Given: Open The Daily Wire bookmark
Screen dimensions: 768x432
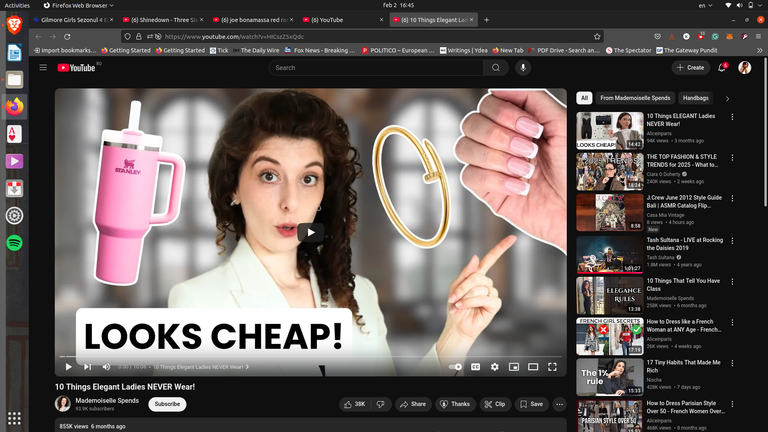Looking at the screenshot, I should (x=256, y=50).
